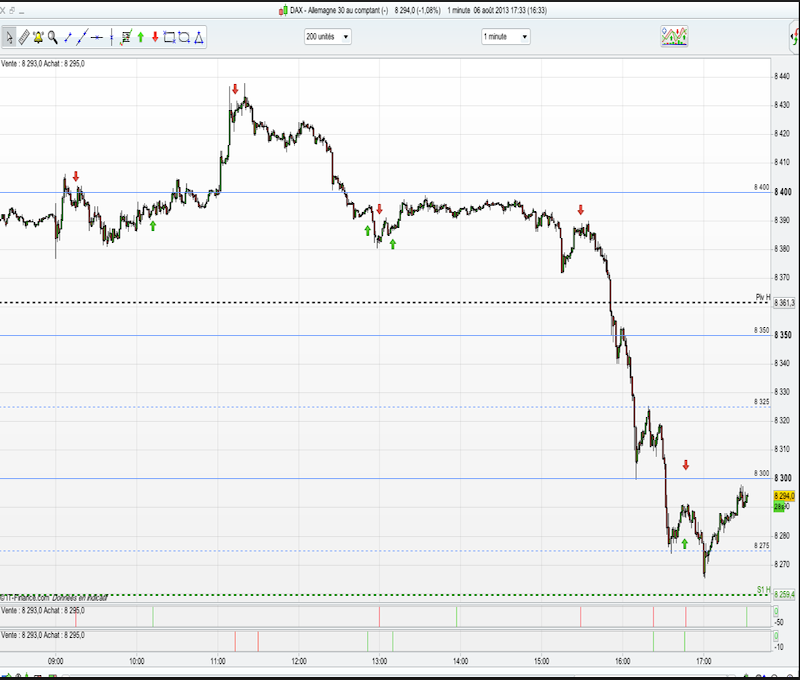
Task: Select the Fibonacci retracement tool
Action: pos(126,37)
